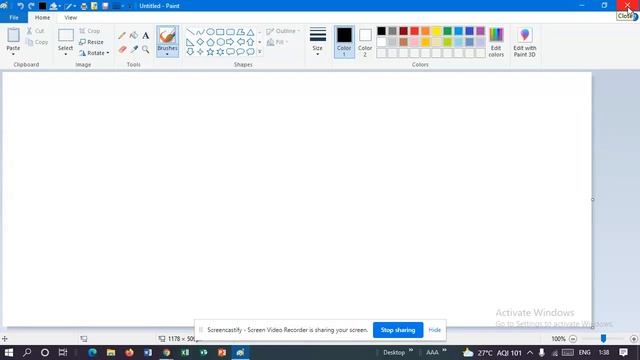Pick the red color swatch

click(414, 31)
